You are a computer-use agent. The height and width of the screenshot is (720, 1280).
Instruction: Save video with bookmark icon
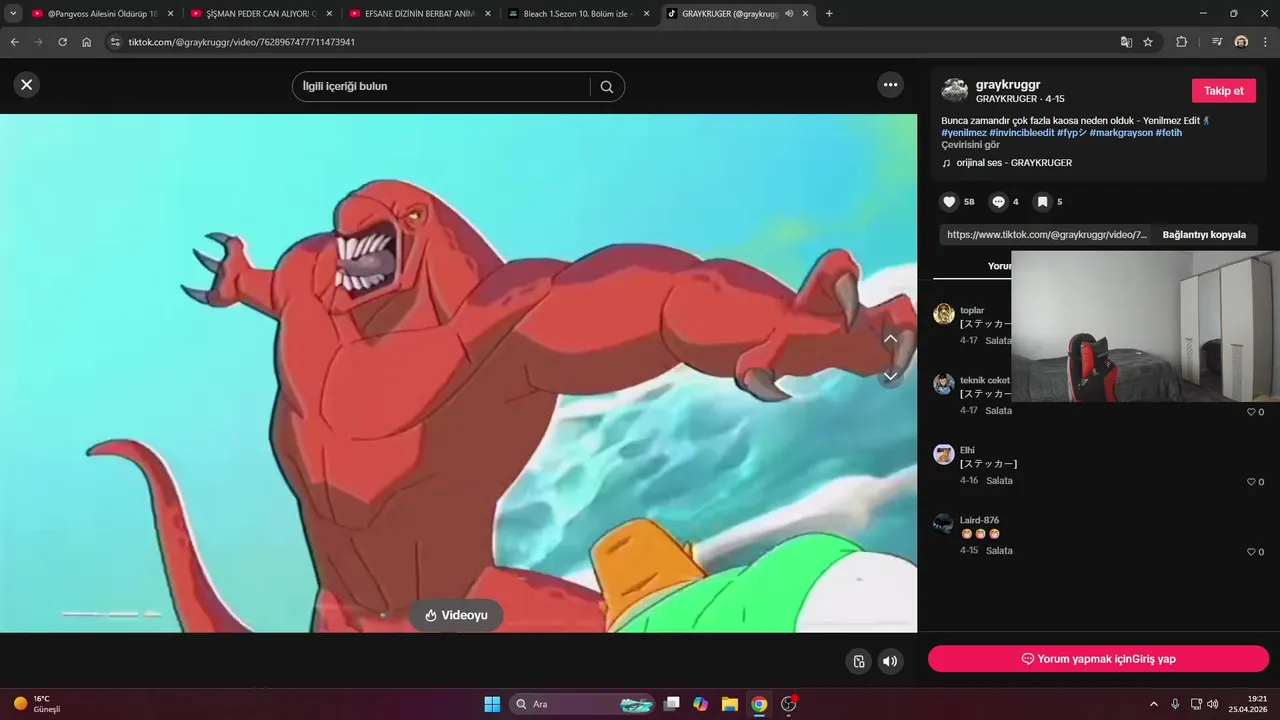pos(1042,202)
